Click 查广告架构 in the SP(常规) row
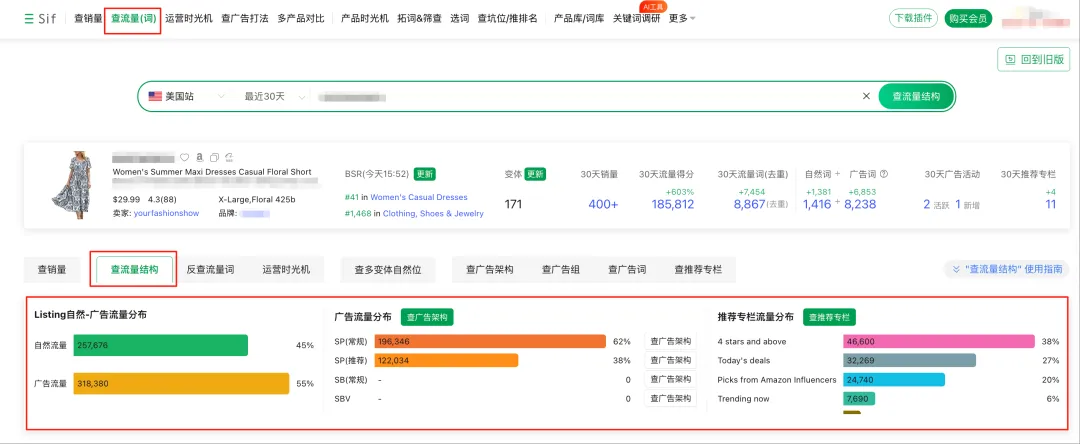This screenshot has height=444, width=1080. click(670, 341)
